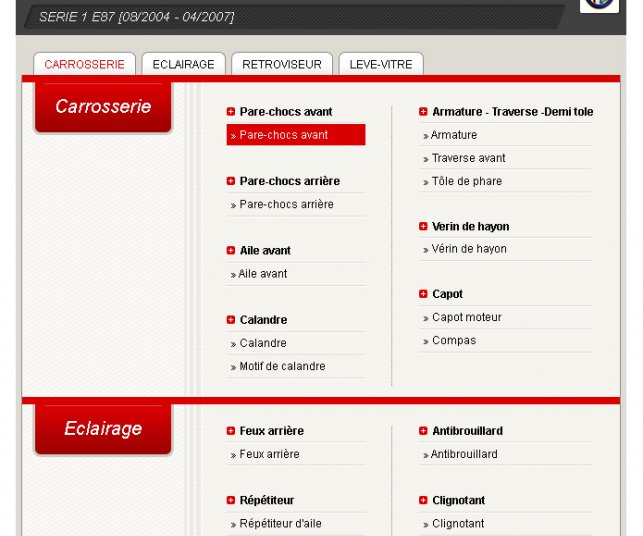
Task: Open the Vérin de hayon sub-link
Action: pos(469,249)
